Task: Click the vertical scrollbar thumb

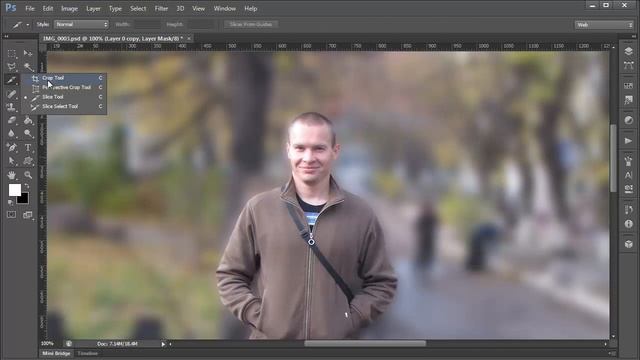Action: (x=613, y=158)
